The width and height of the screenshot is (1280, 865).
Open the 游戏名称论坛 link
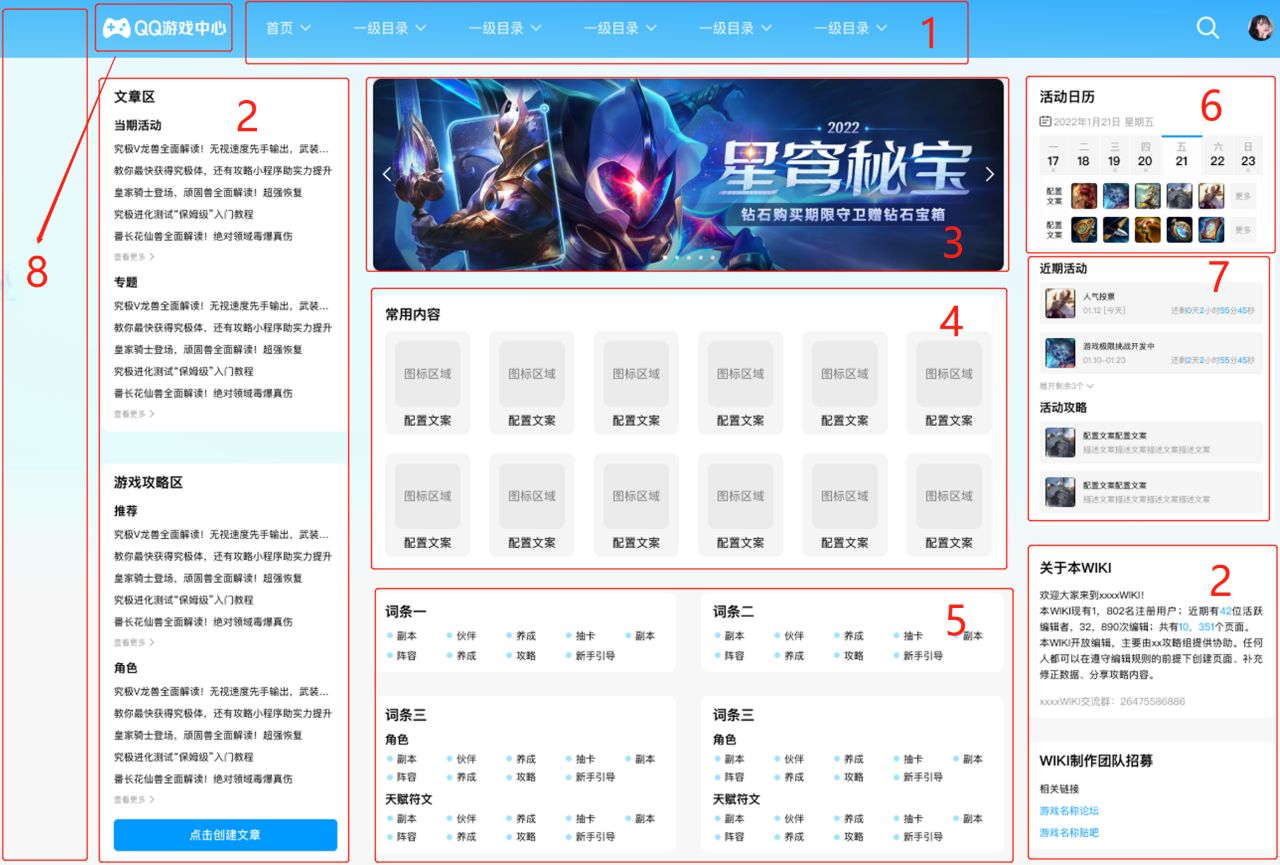coord(1069,811)
